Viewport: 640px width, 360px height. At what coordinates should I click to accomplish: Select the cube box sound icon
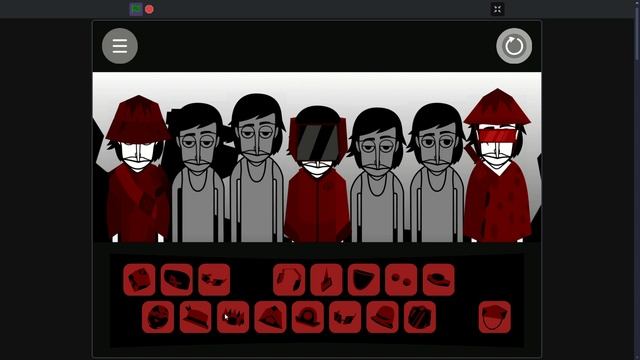coord(139,280)
